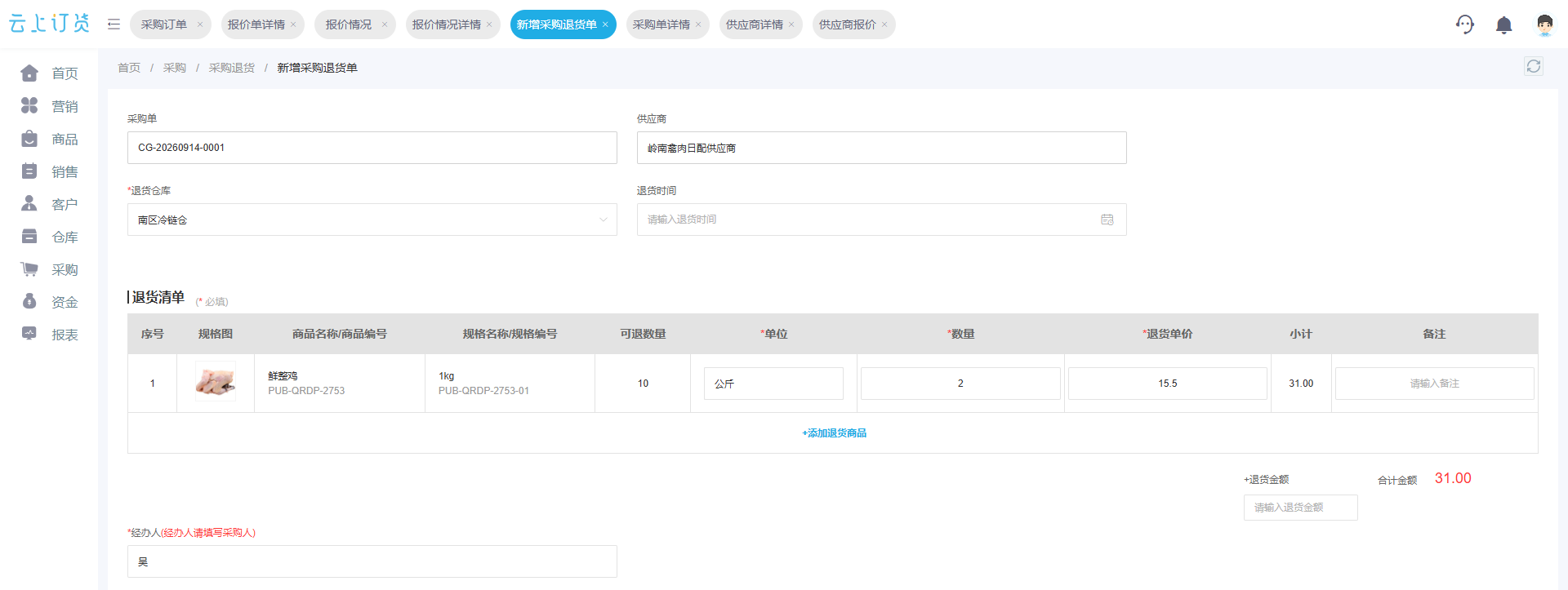
Task: Click the 鲜整鸡 product thumbnail
Action: point(216,381)
